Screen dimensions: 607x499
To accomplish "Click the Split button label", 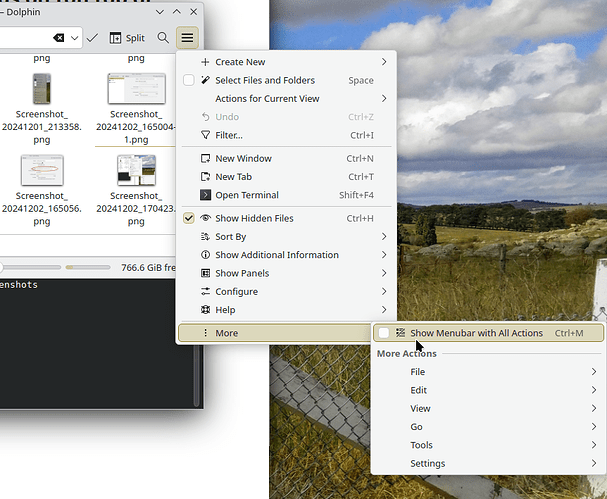I will [135, 38].
